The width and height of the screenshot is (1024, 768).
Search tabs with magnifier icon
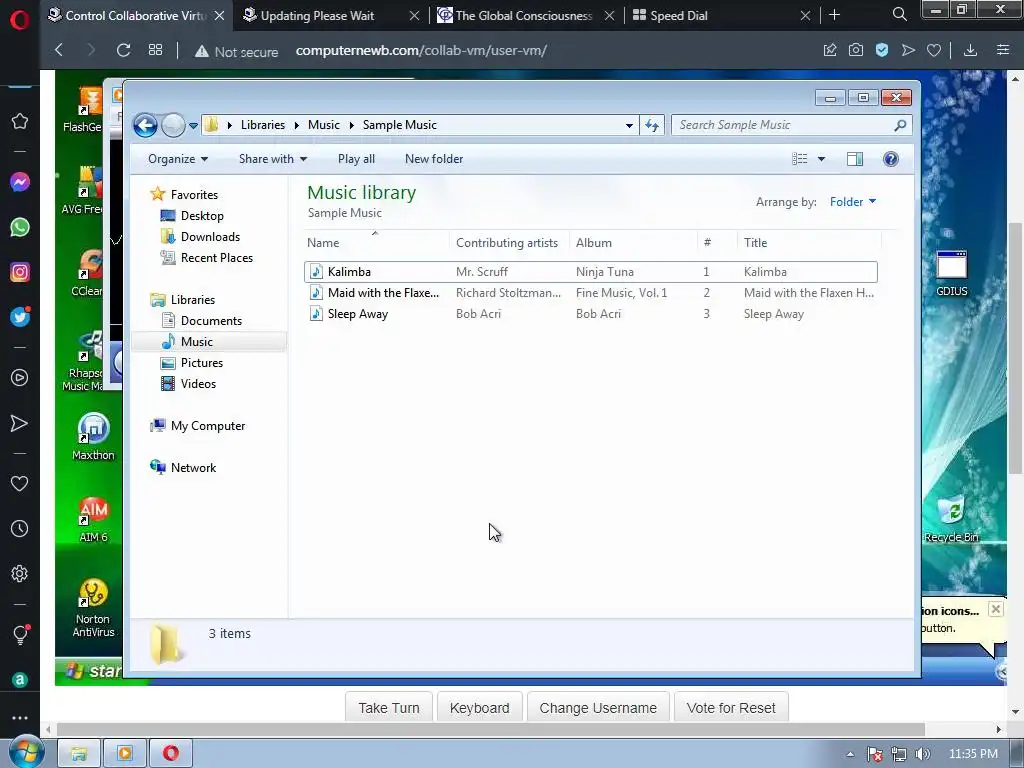click(899, 14)
